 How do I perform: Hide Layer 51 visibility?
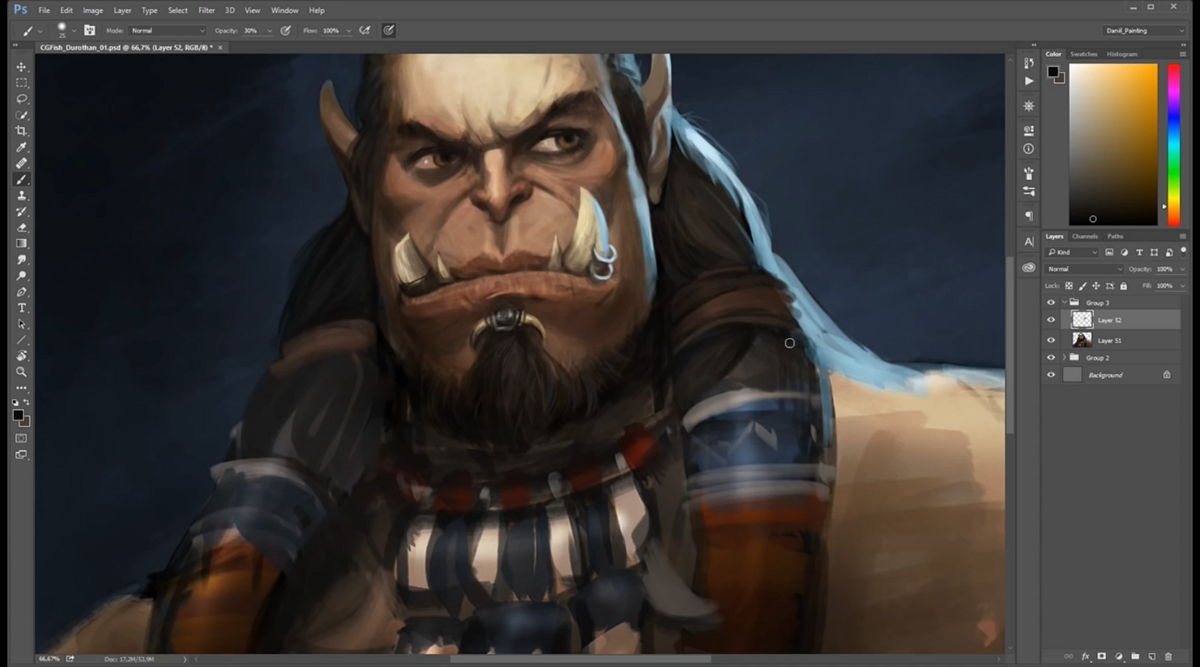pyautogui.click(x=1050, y=340)
